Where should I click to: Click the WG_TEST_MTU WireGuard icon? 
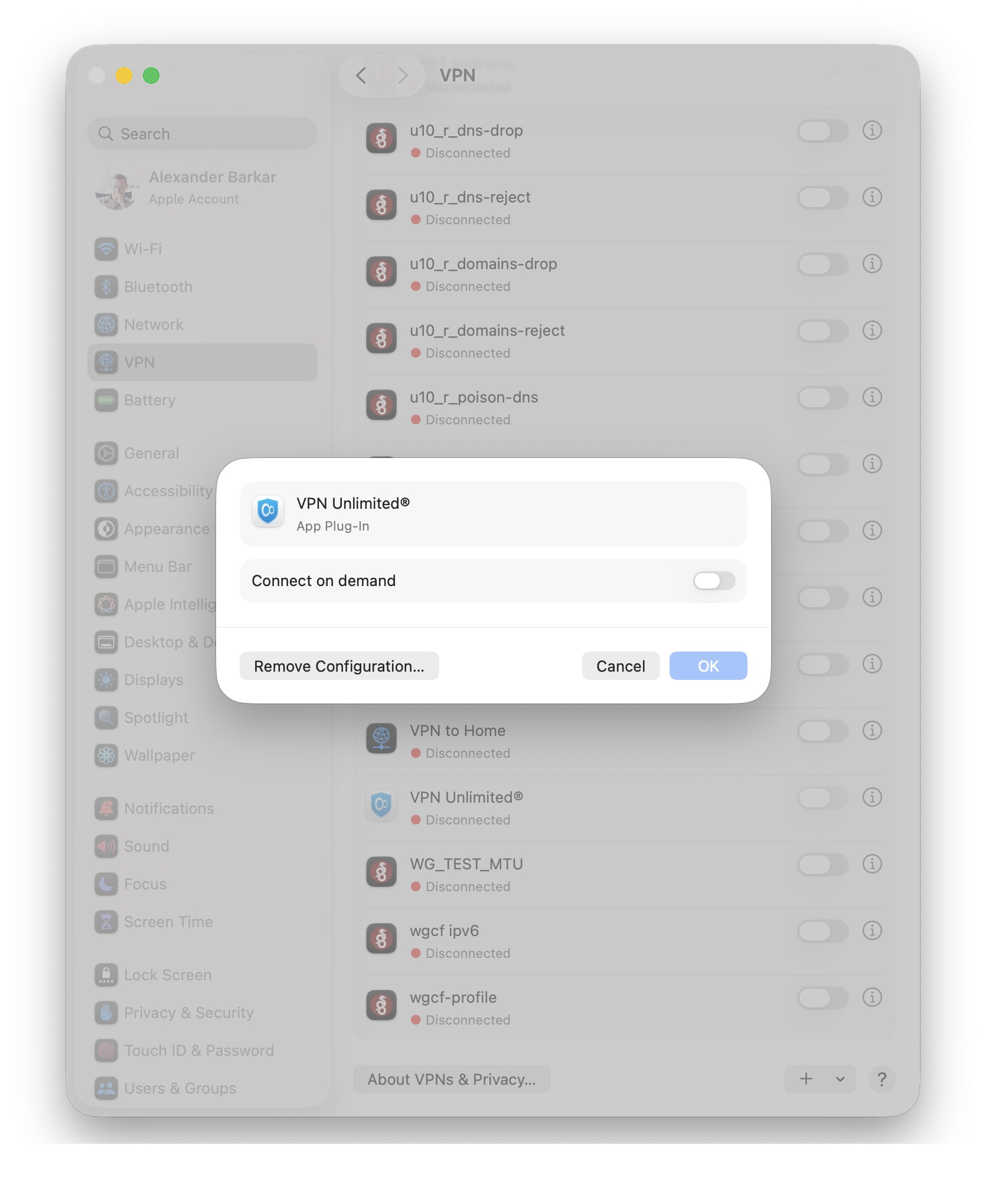coord(381,872)
